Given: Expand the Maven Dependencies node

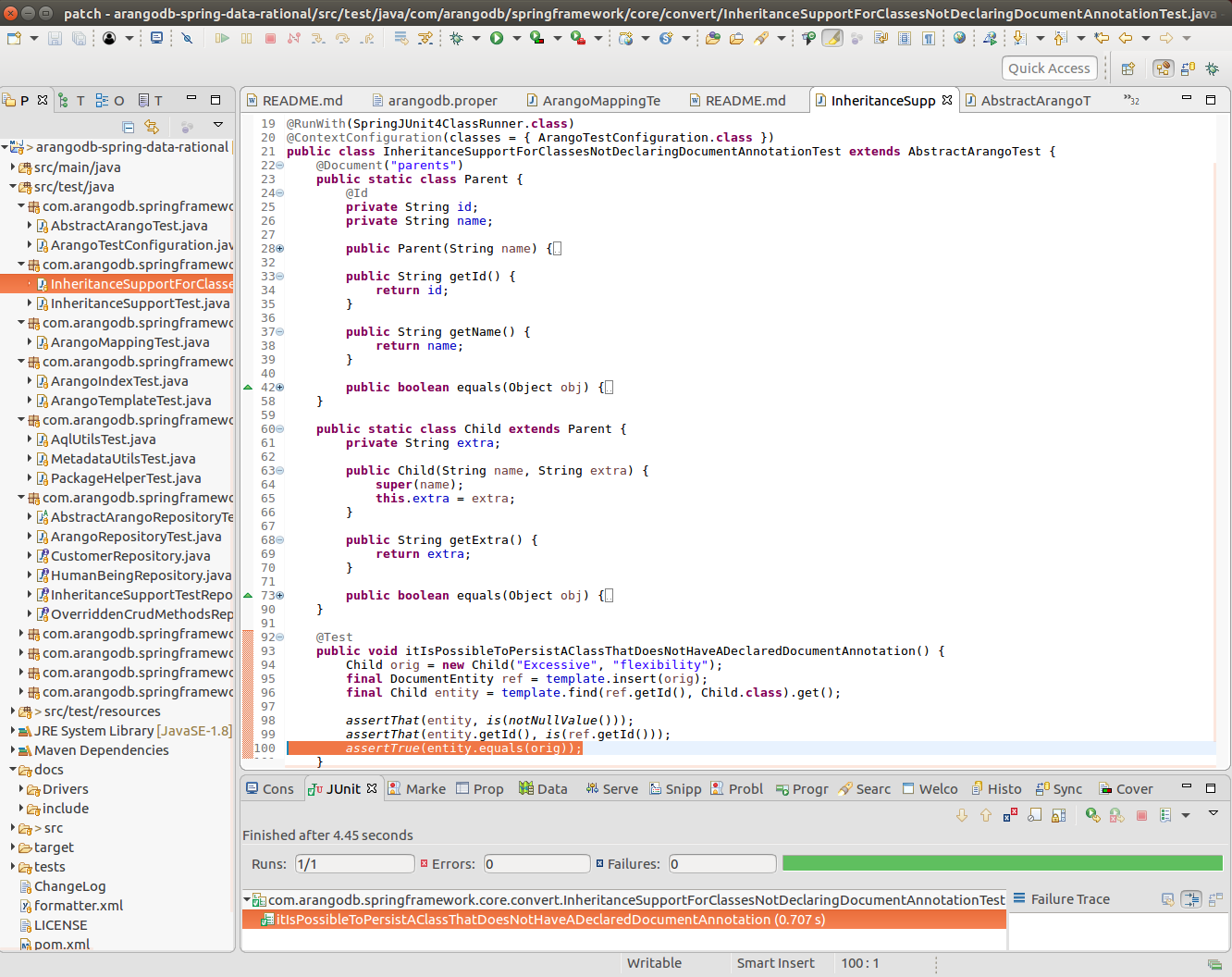Looking at the screenshot, I should tap(13, 750).
